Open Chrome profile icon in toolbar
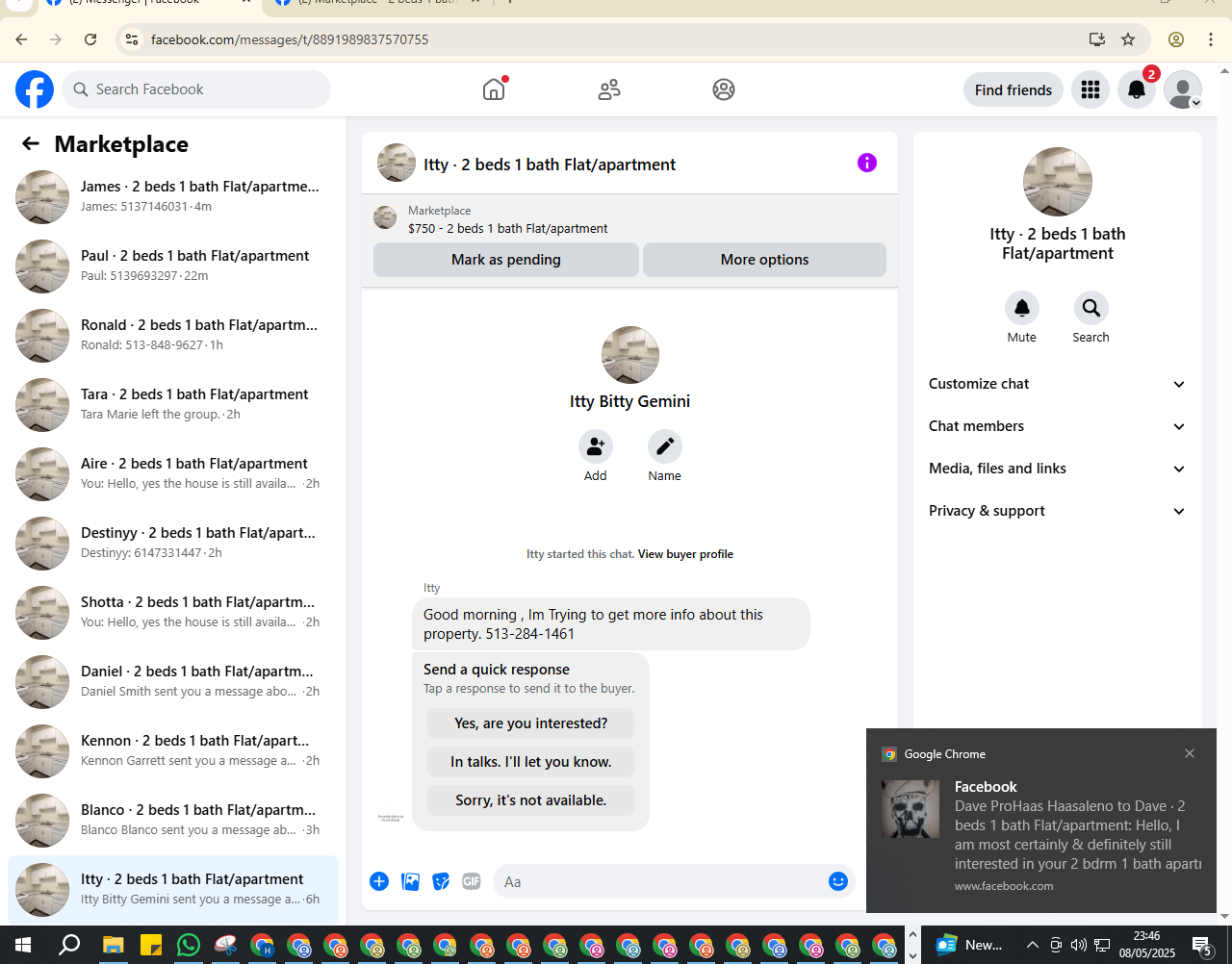The image size is (1232, 964). [x=1176, y=39]
